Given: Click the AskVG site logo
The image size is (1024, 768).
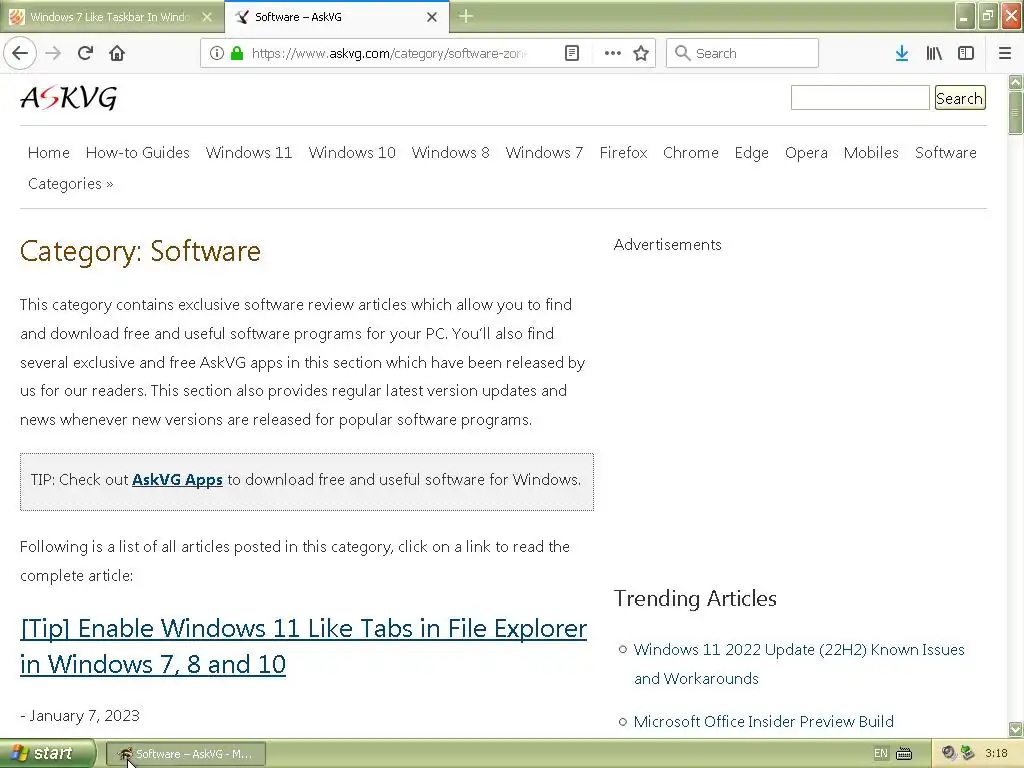Looking at the screenshot, I should pyautogui.click(x=69, y=98).
